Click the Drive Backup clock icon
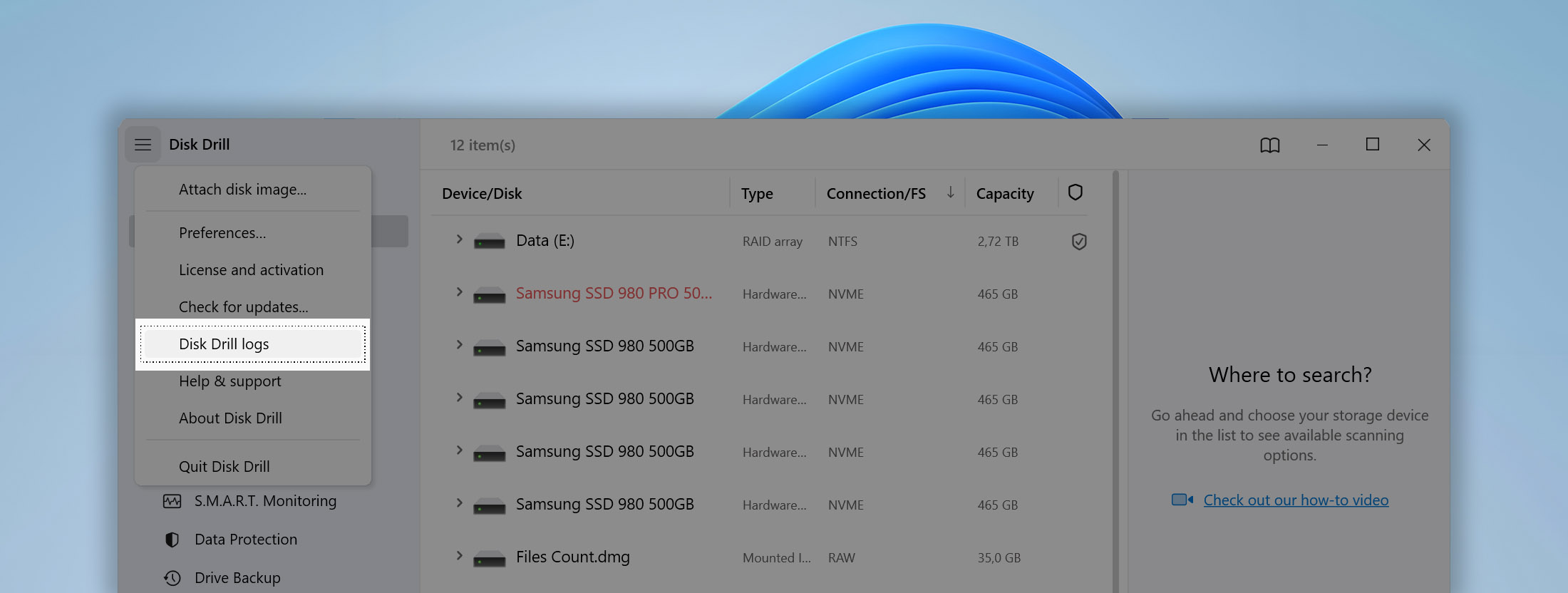The image size is (1568, 593). [172, 578]
